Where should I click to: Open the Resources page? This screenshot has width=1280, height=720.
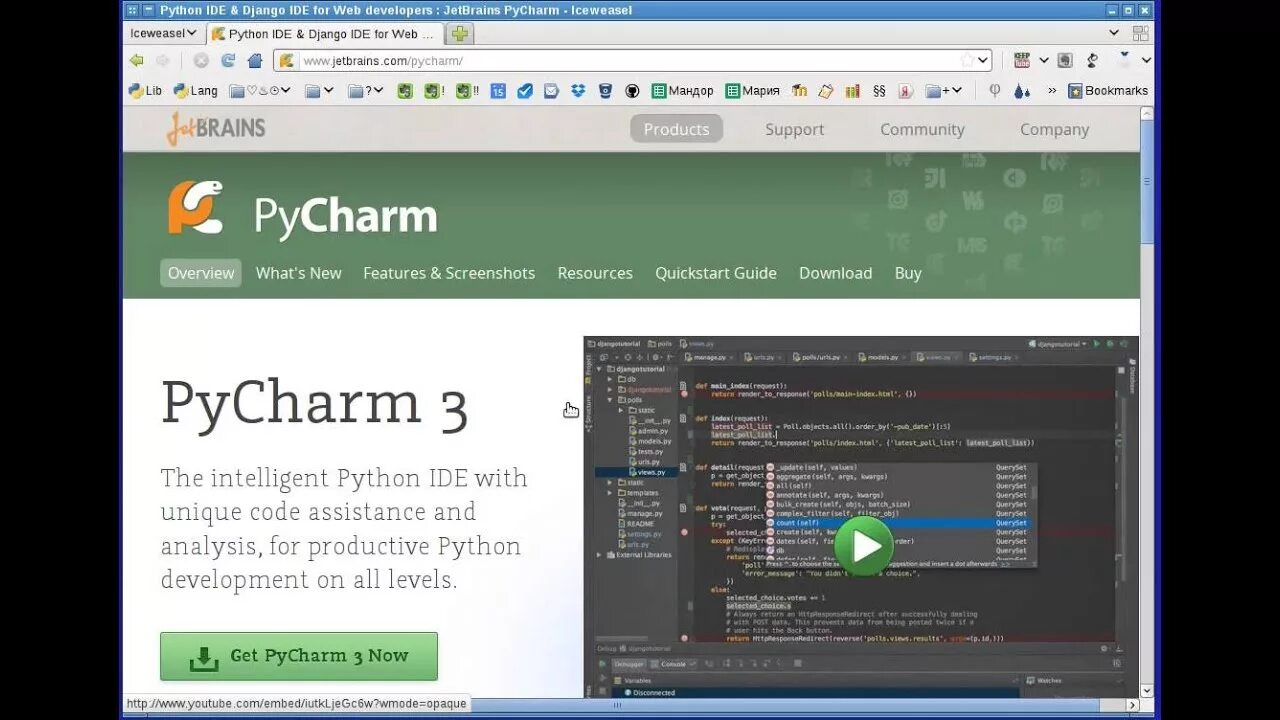tap(595, 273)
